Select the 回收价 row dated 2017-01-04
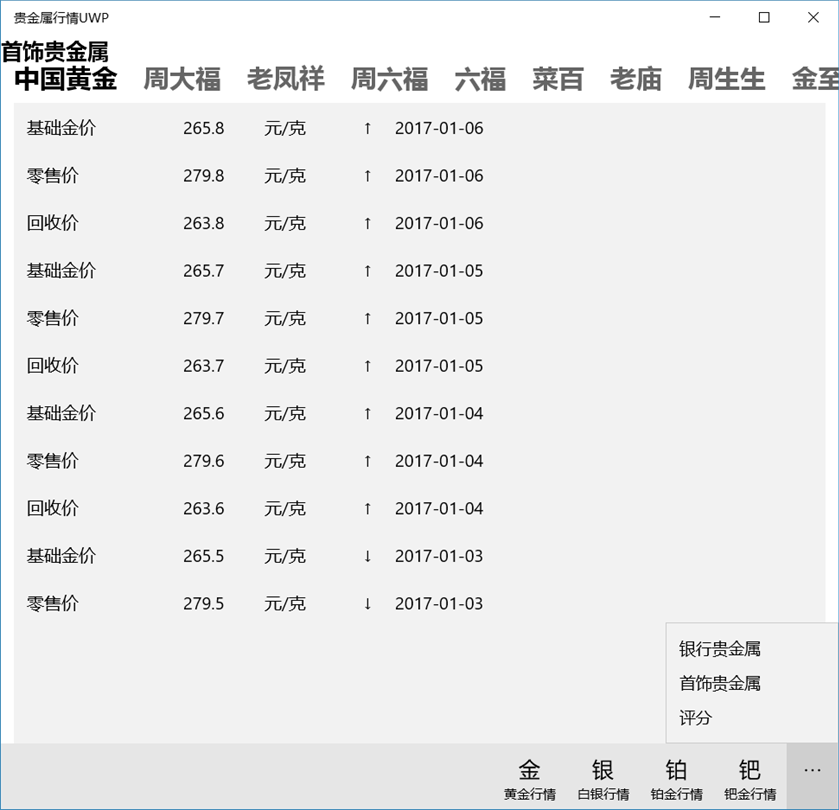The width and height of the screenshot is (839, 810). pyautogui.click(x=420, y=509)
